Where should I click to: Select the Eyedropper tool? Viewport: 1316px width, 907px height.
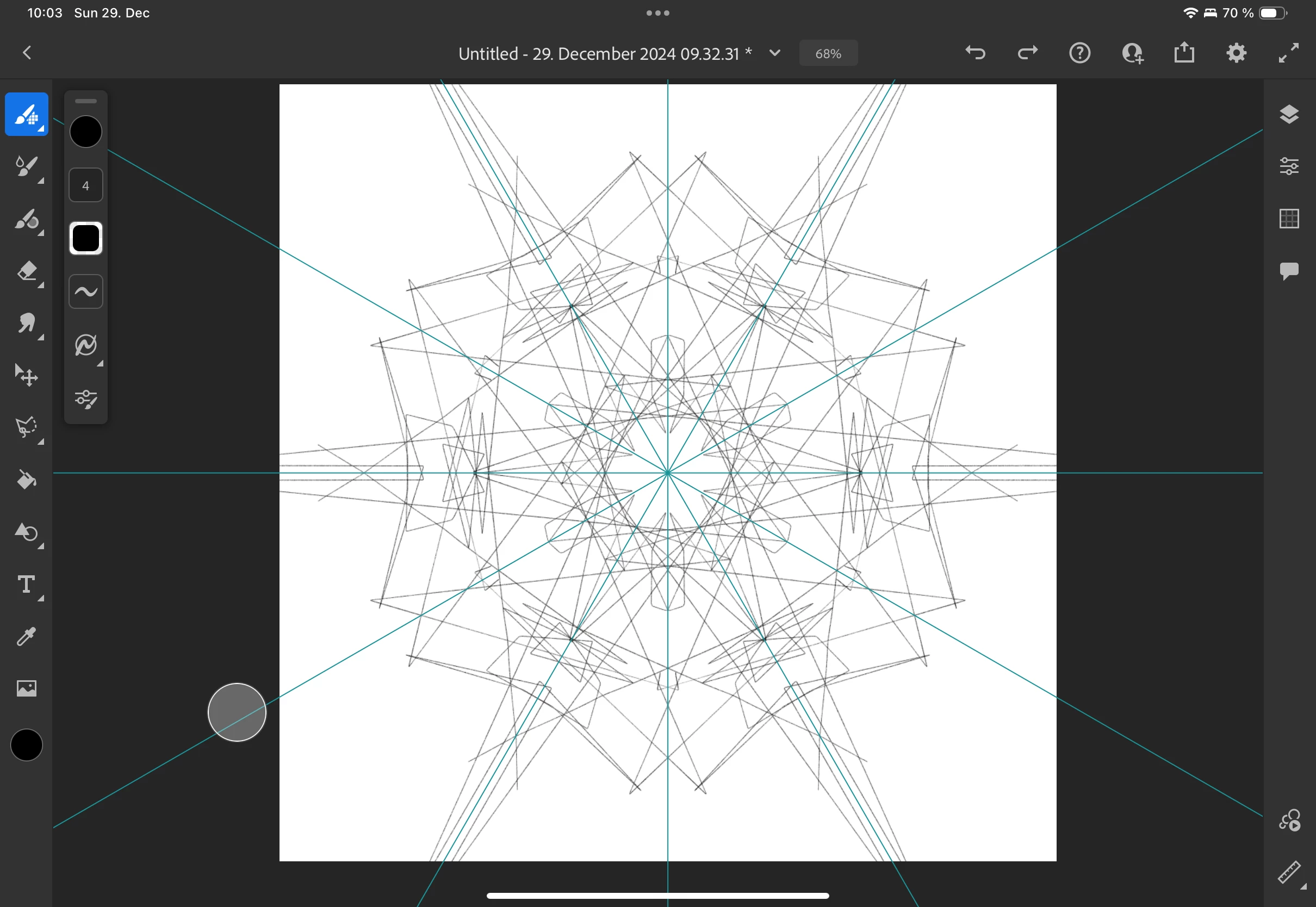[26, 637]
